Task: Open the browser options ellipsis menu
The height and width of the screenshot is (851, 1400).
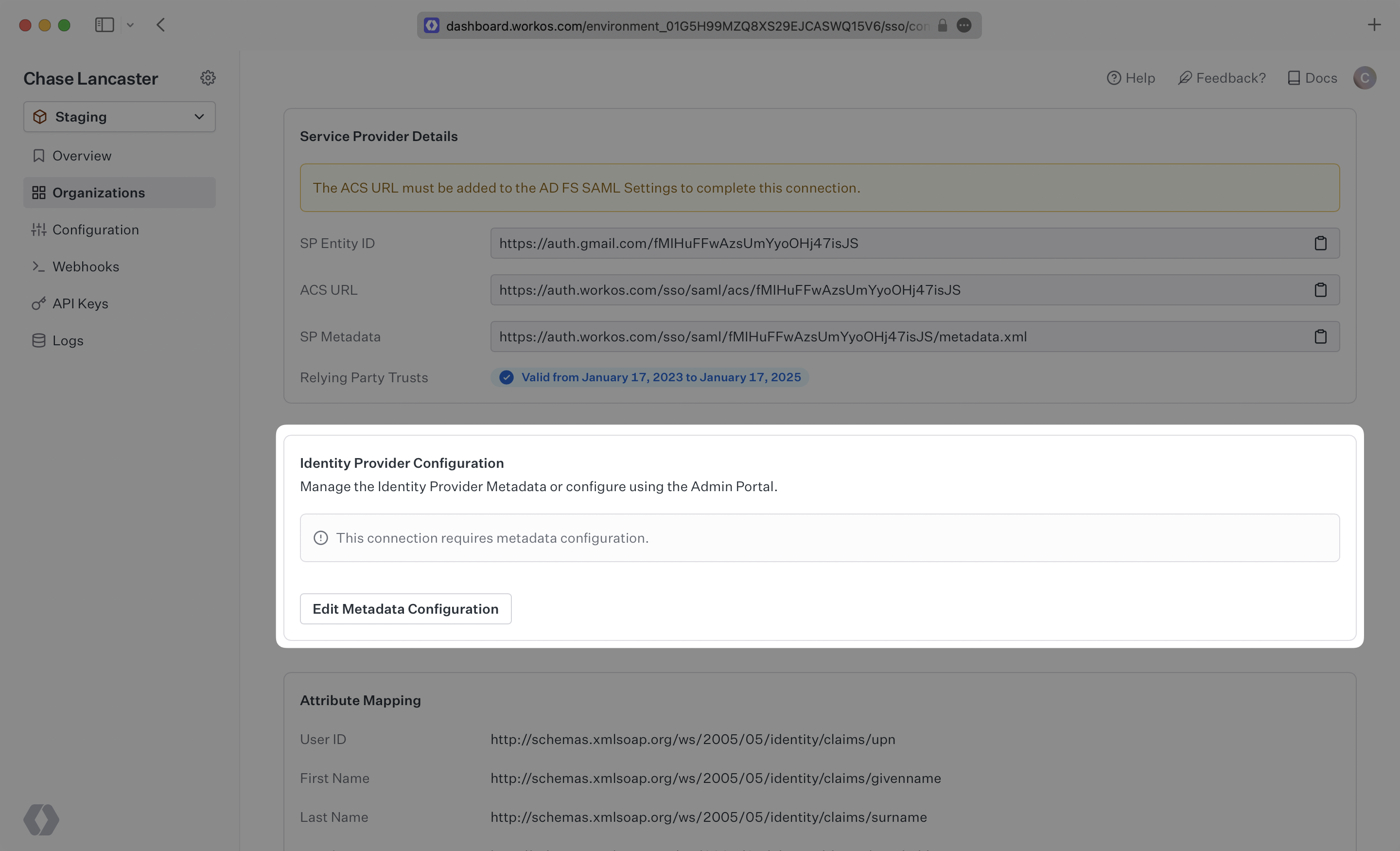Action: [x=964, y=25]
